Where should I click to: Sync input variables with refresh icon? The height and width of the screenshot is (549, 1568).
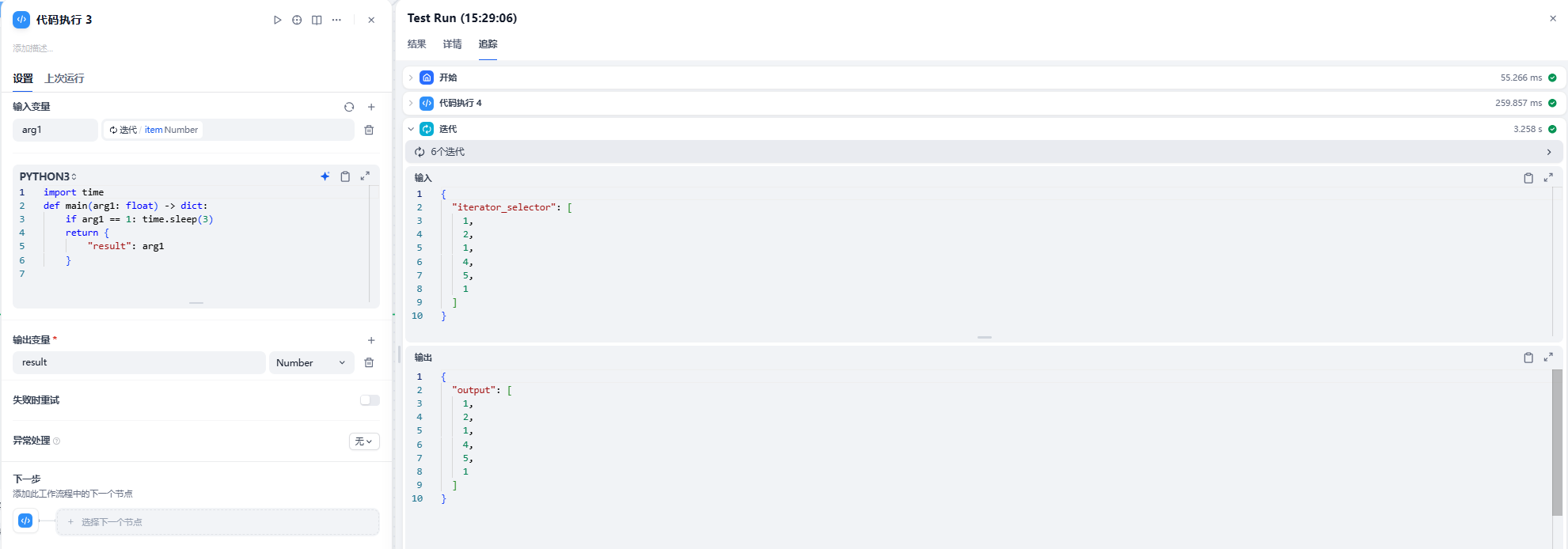(x=349, y=107)
